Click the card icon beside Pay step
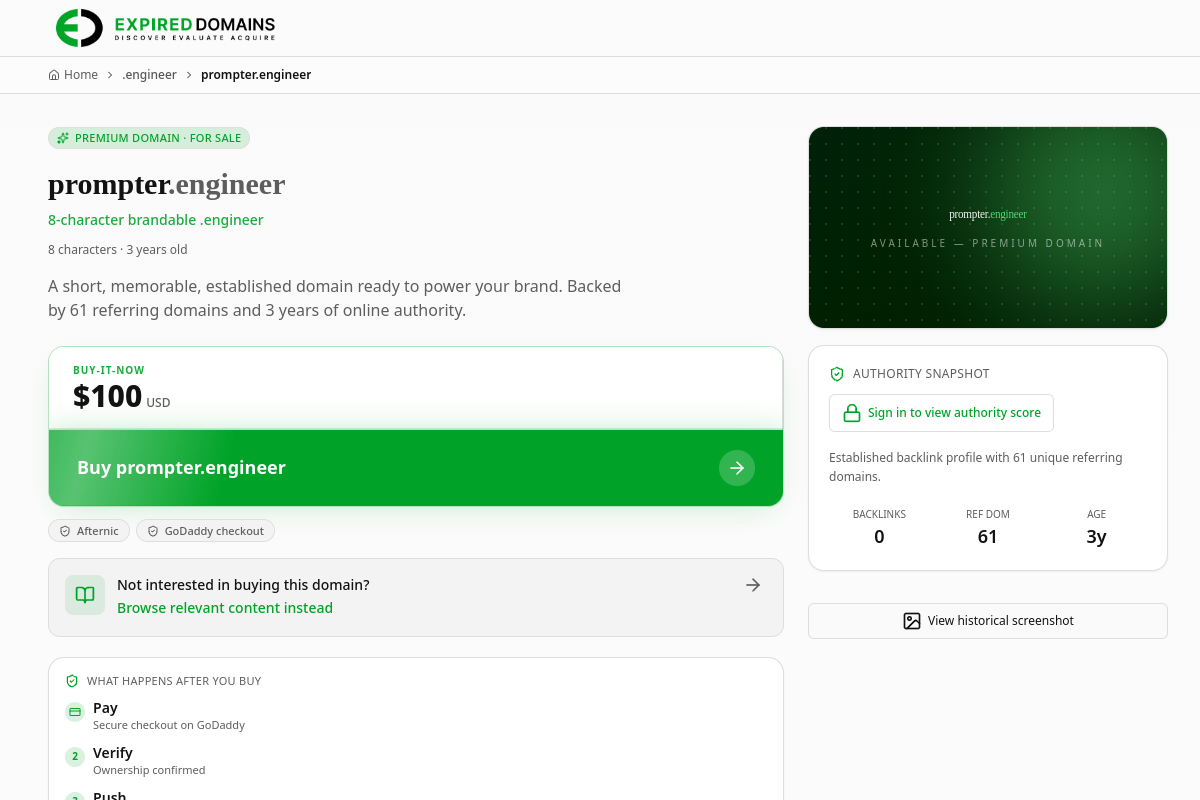 75,712
